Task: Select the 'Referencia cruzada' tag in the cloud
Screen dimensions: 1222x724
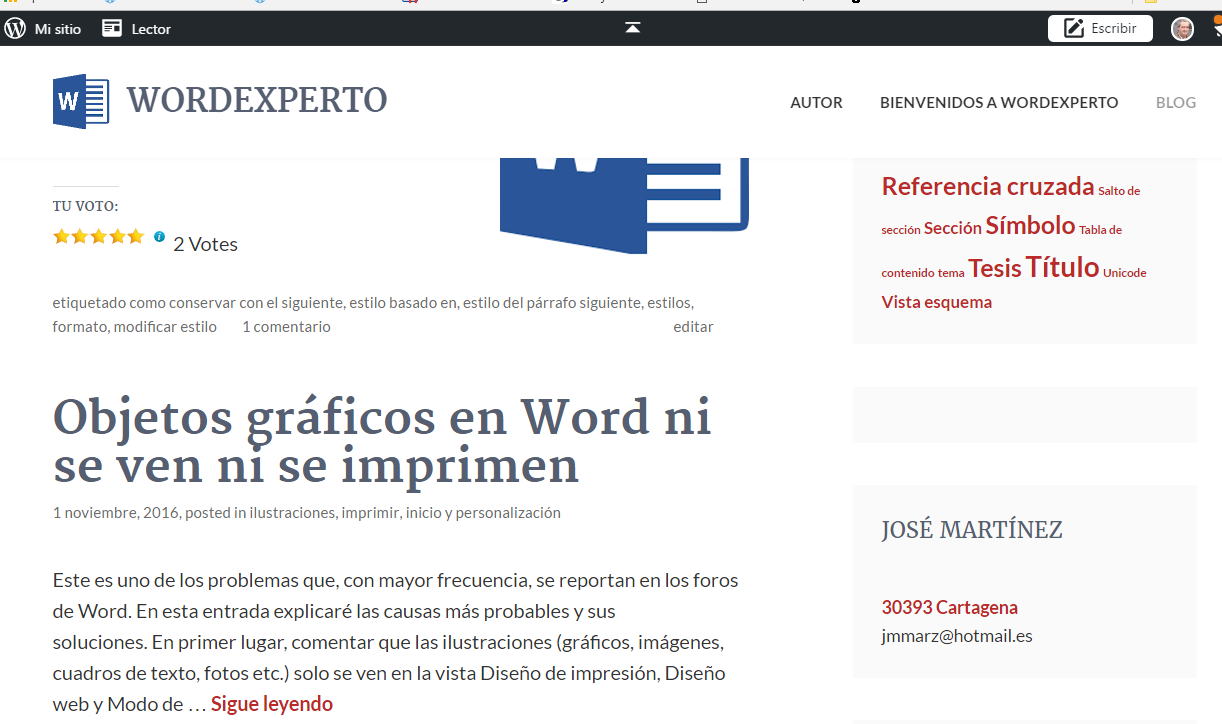Action: coord(988,187)
